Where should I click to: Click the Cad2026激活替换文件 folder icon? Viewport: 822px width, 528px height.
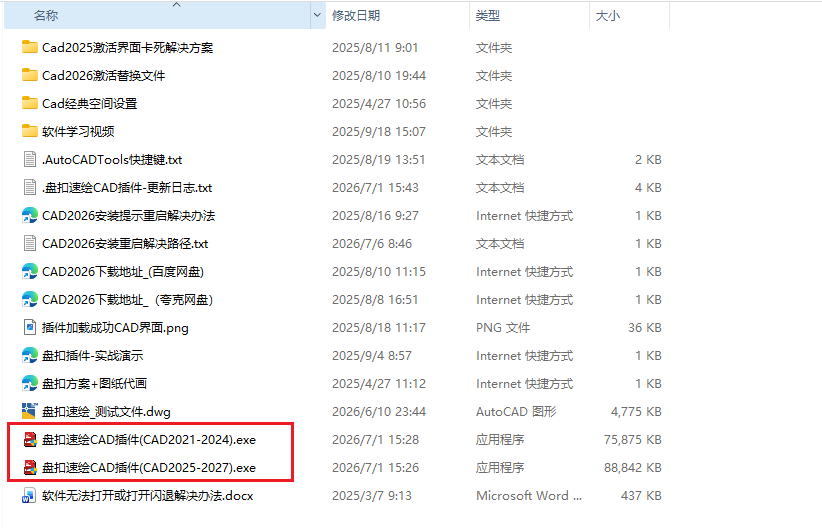[x=29, y=75]
